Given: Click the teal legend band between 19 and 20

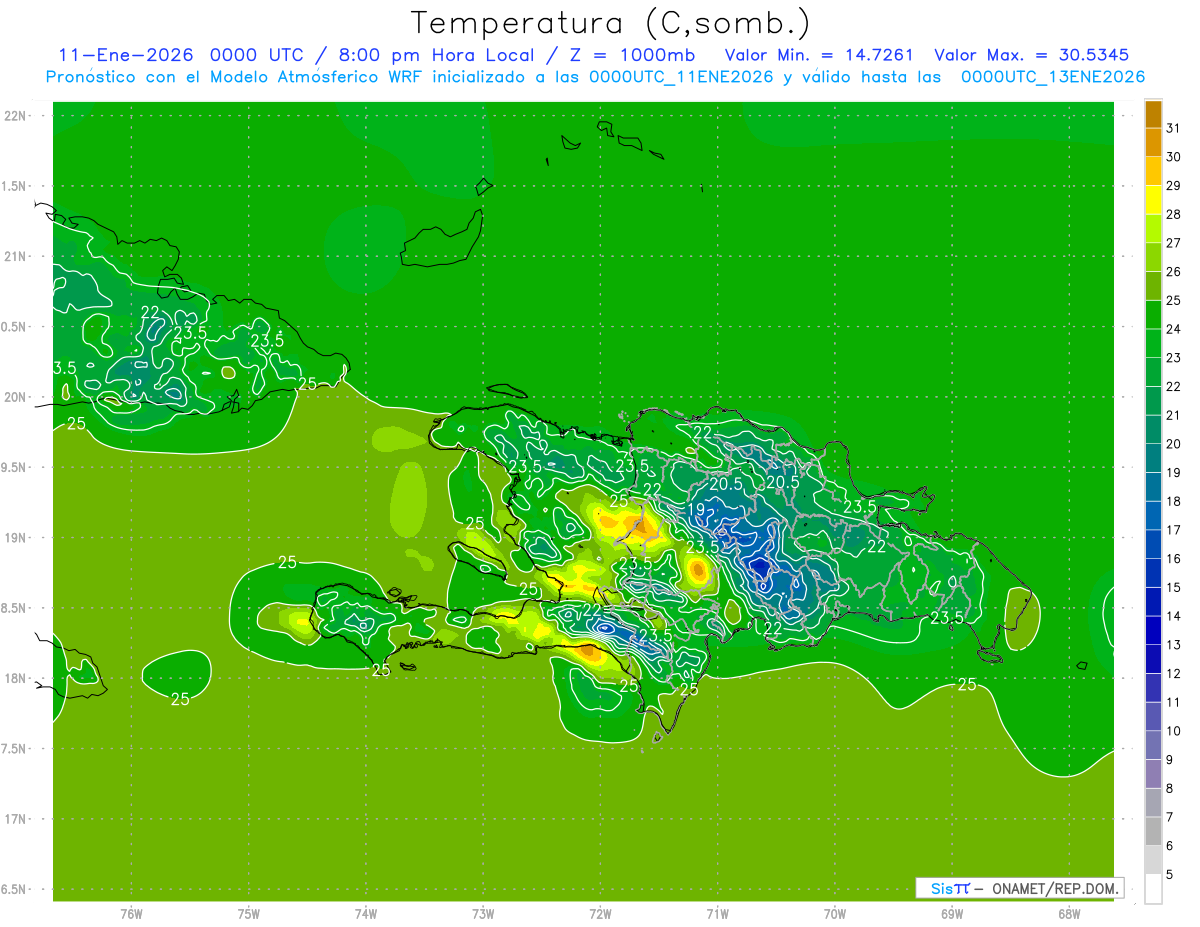Looking at the screenshot, I should [1153, 458].
